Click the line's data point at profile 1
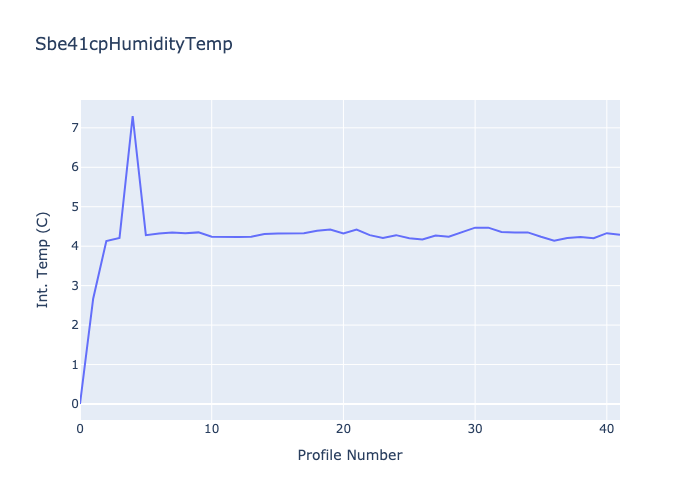The width and height of the screenshot is (700, 500). 93,297
